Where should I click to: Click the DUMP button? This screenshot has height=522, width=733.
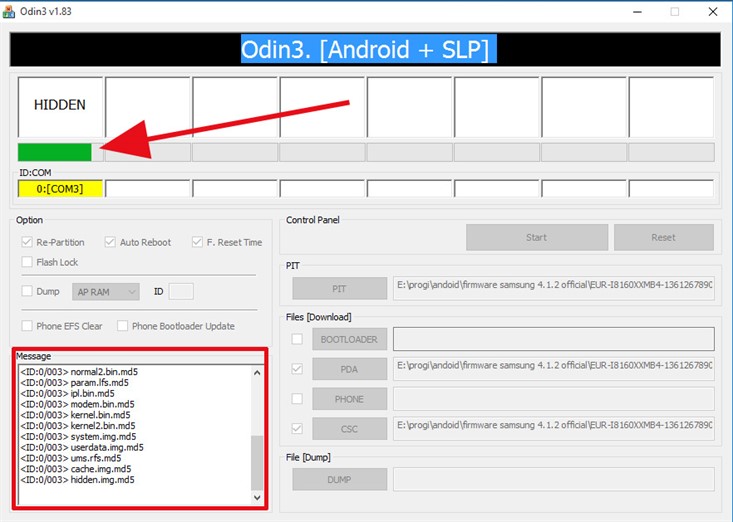[x=339, y=479]
